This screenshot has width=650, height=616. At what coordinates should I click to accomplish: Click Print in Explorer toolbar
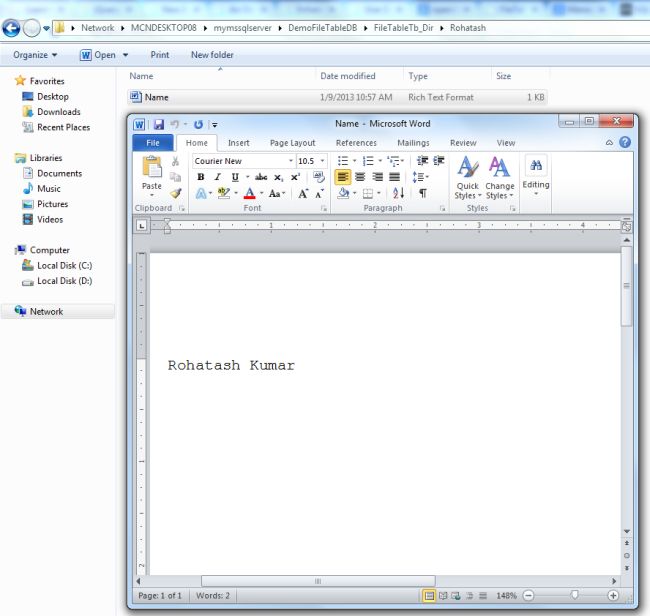click(x=160, y=55)
